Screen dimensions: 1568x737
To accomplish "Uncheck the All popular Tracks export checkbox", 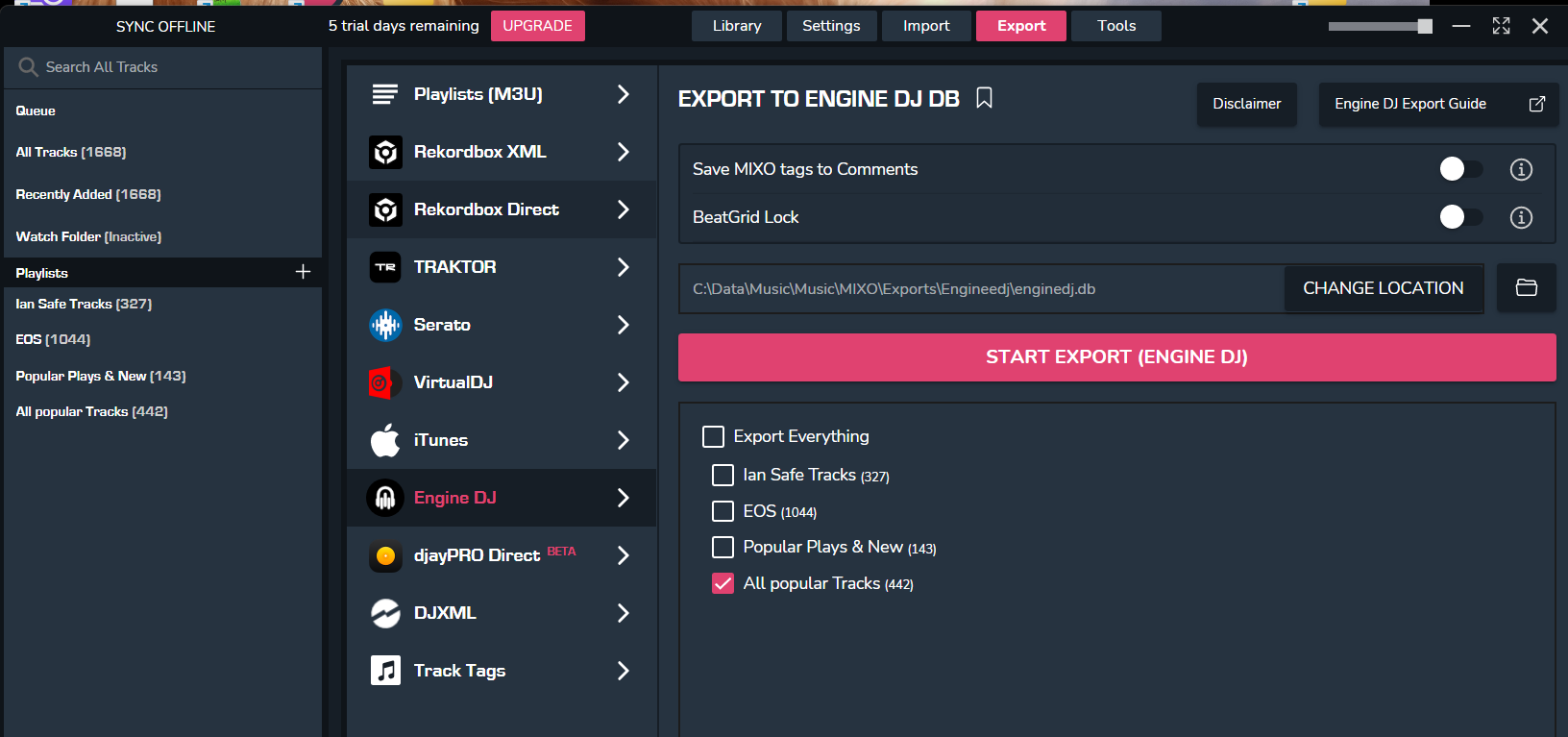I will click(x=723, y=583).
